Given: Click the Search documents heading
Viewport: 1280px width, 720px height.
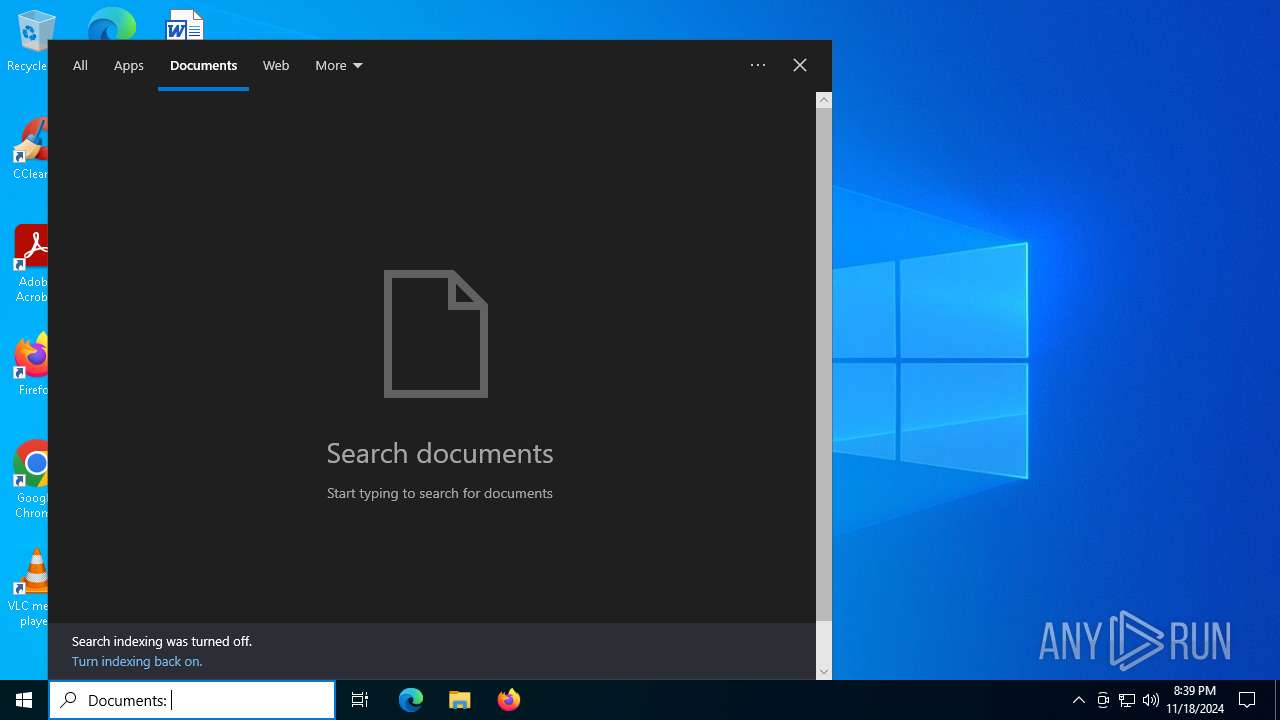Looking at the screenshot, I should pyautogui.click(x=440, y=453).
